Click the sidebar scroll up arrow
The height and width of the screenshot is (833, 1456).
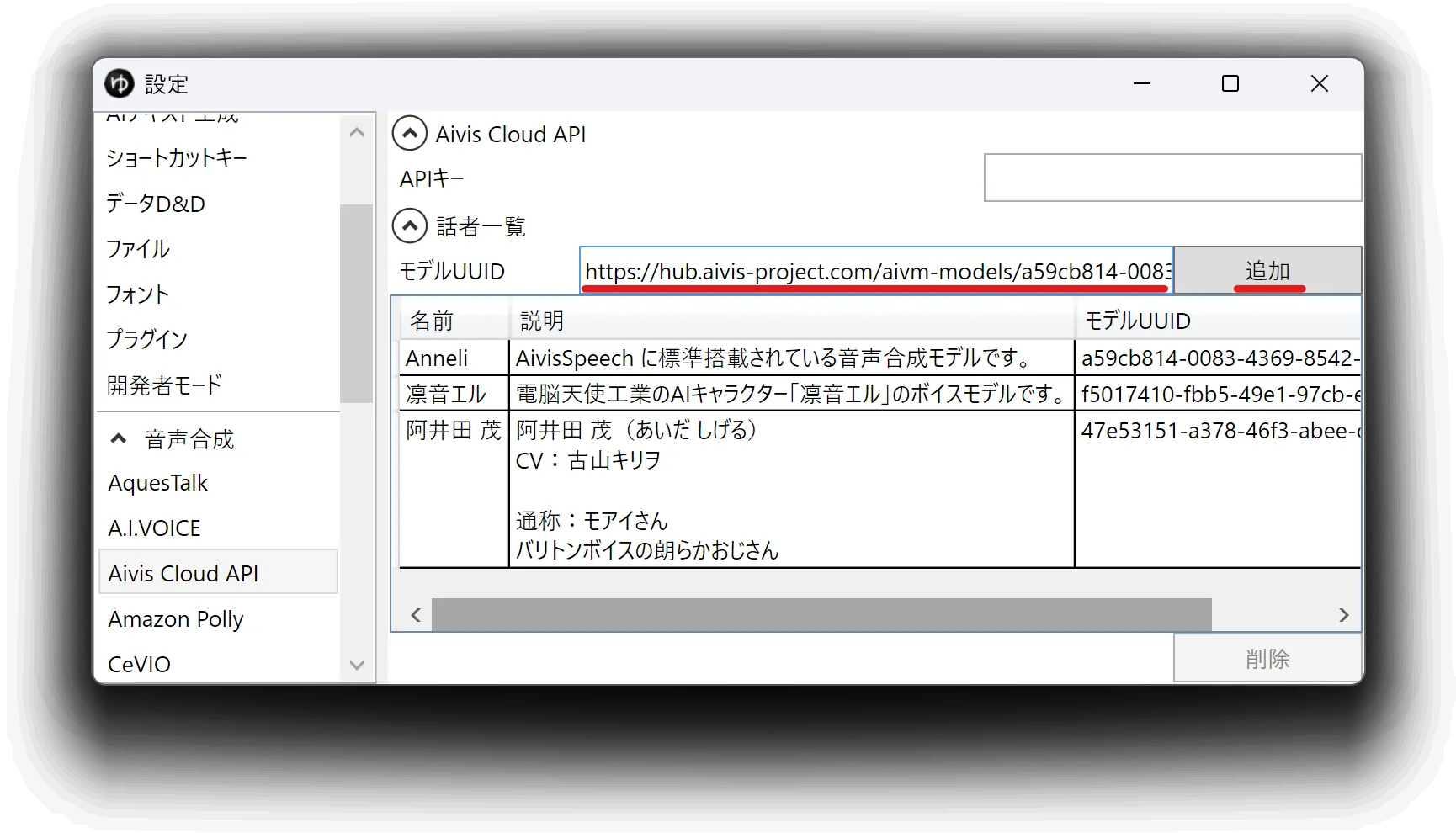click(357, 132)
